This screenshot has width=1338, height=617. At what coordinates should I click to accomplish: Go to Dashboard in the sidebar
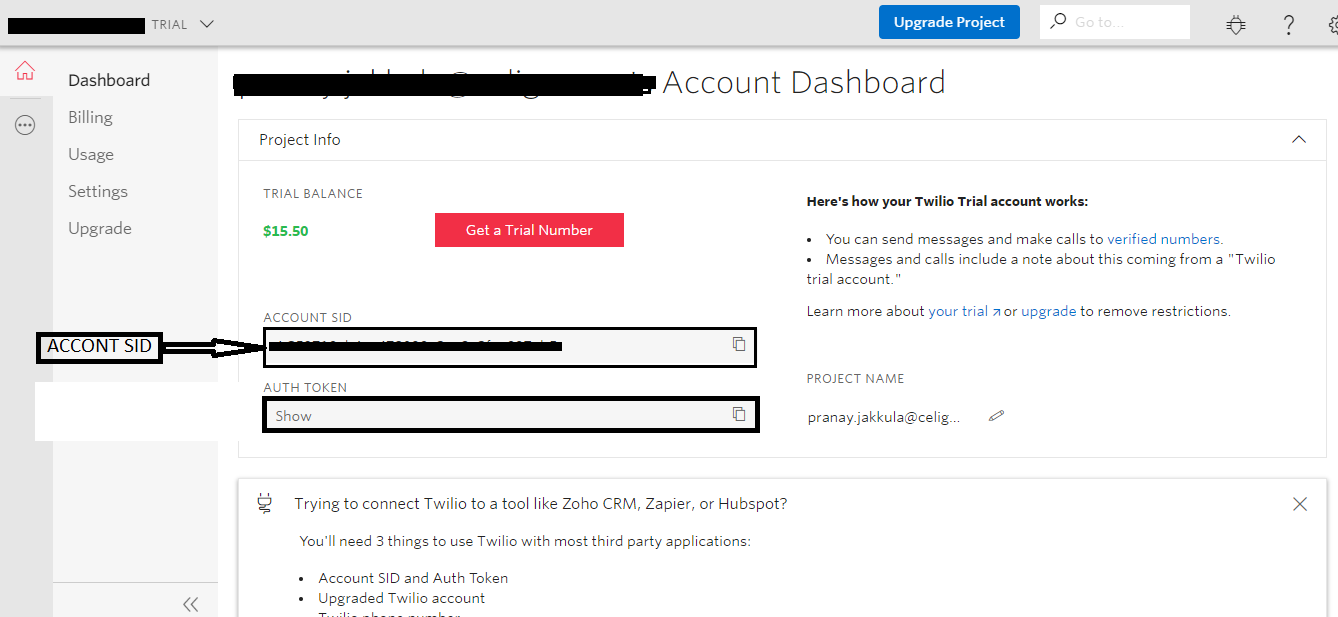click(109, 80)
